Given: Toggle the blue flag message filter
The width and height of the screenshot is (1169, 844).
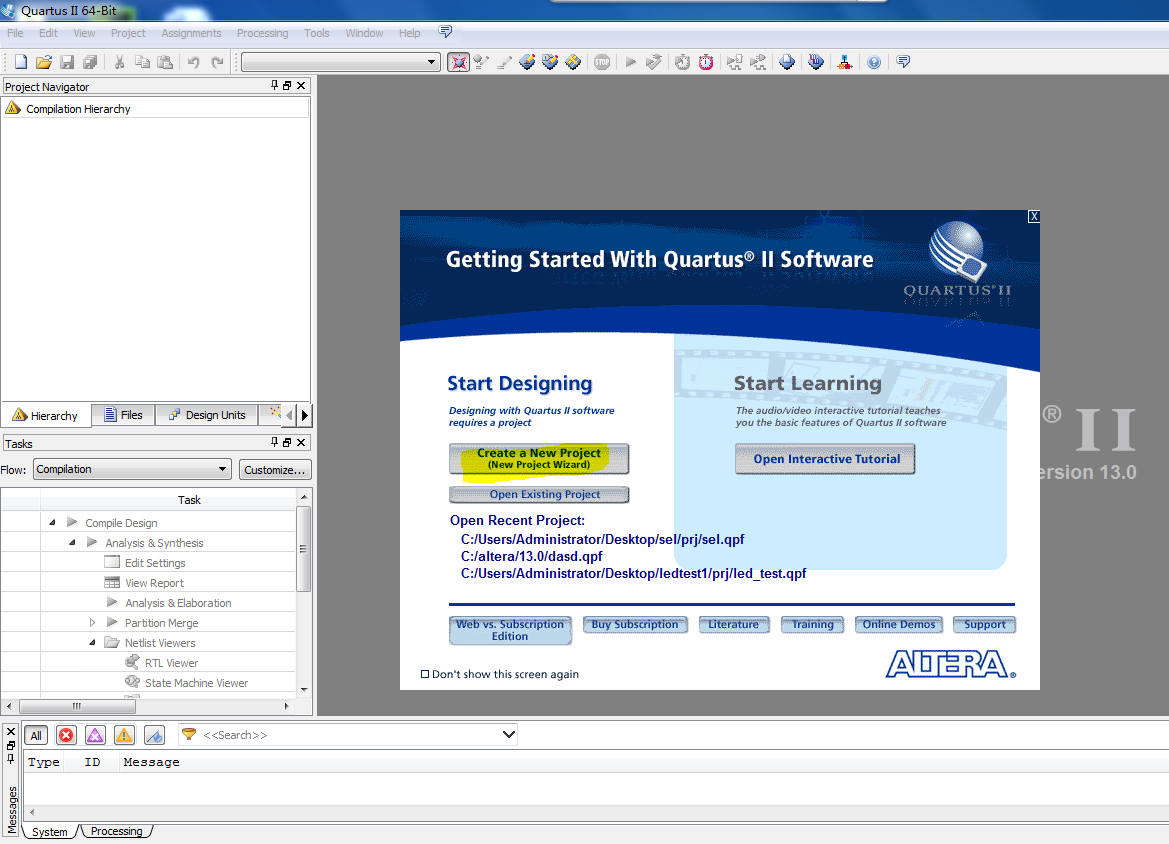Looking at the screenshot, I should point(154,735).
